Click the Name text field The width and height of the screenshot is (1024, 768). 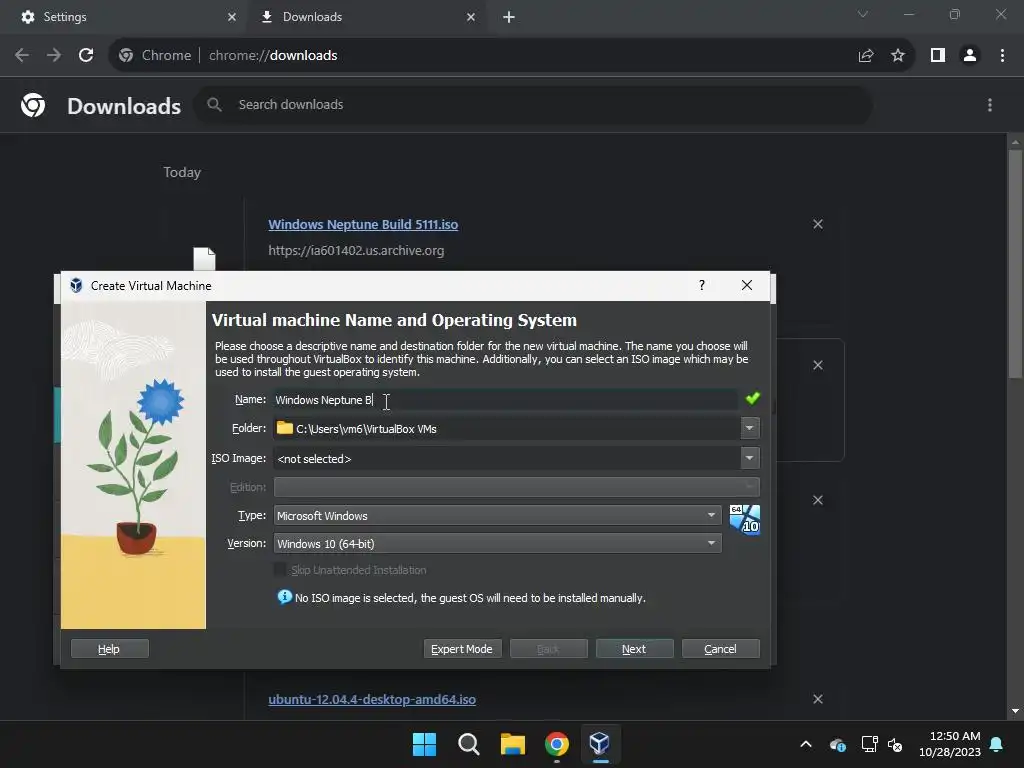pos(505,400)
